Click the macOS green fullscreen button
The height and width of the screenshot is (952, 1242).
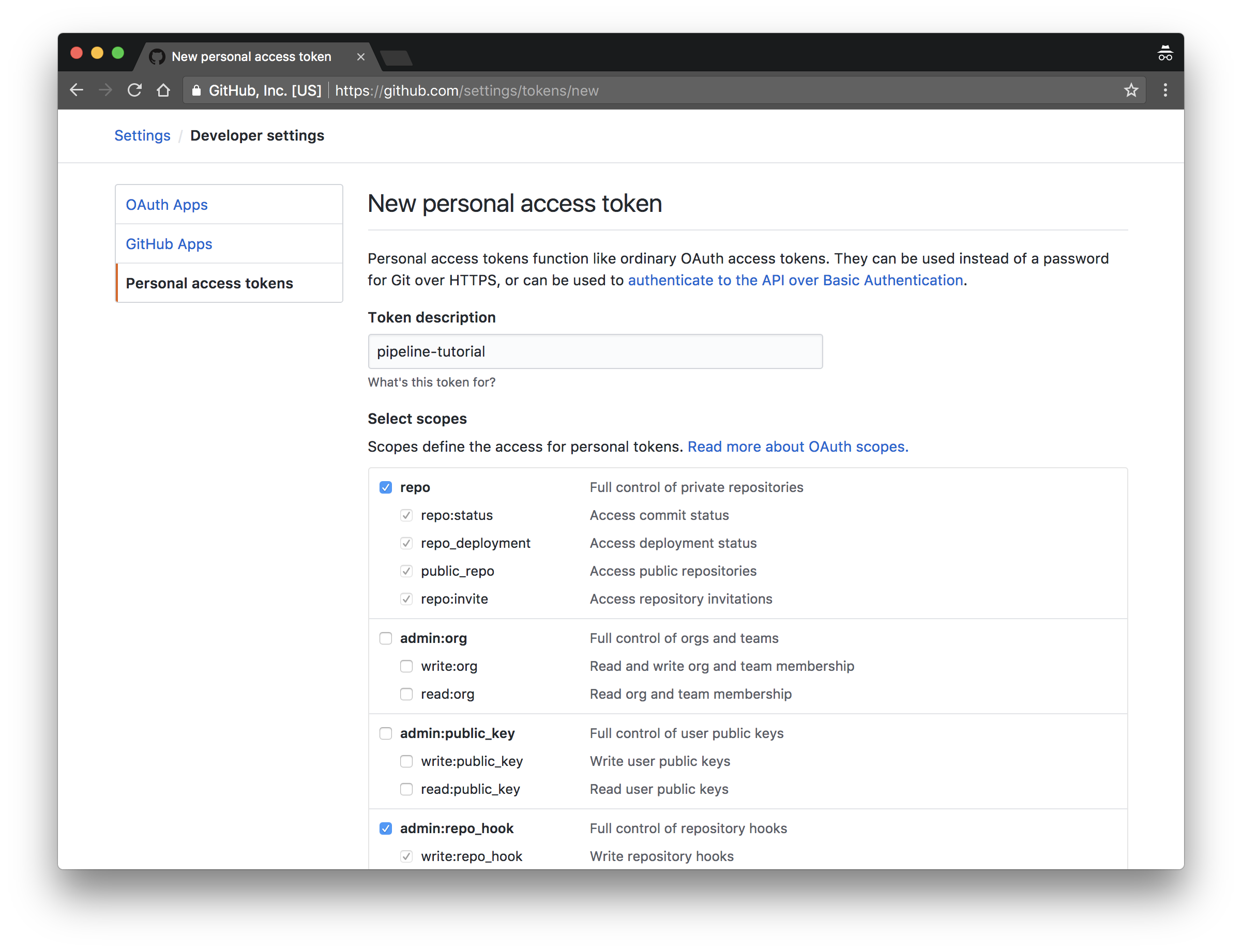pyautogui.click(x=118, y=53)
